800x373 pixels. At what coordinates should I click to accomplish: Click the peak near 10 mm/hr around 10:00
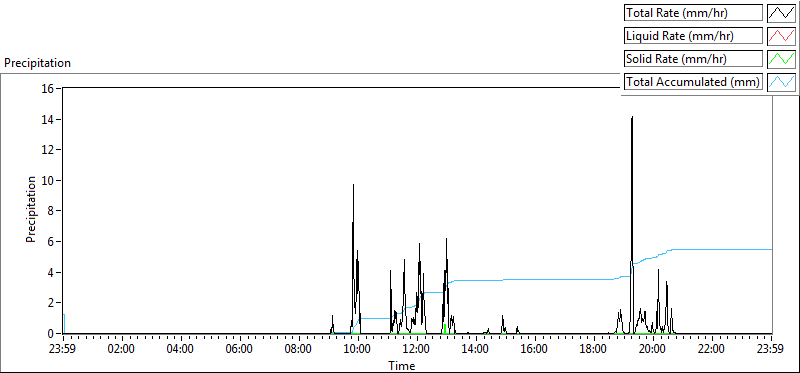(x=353, y=185)
